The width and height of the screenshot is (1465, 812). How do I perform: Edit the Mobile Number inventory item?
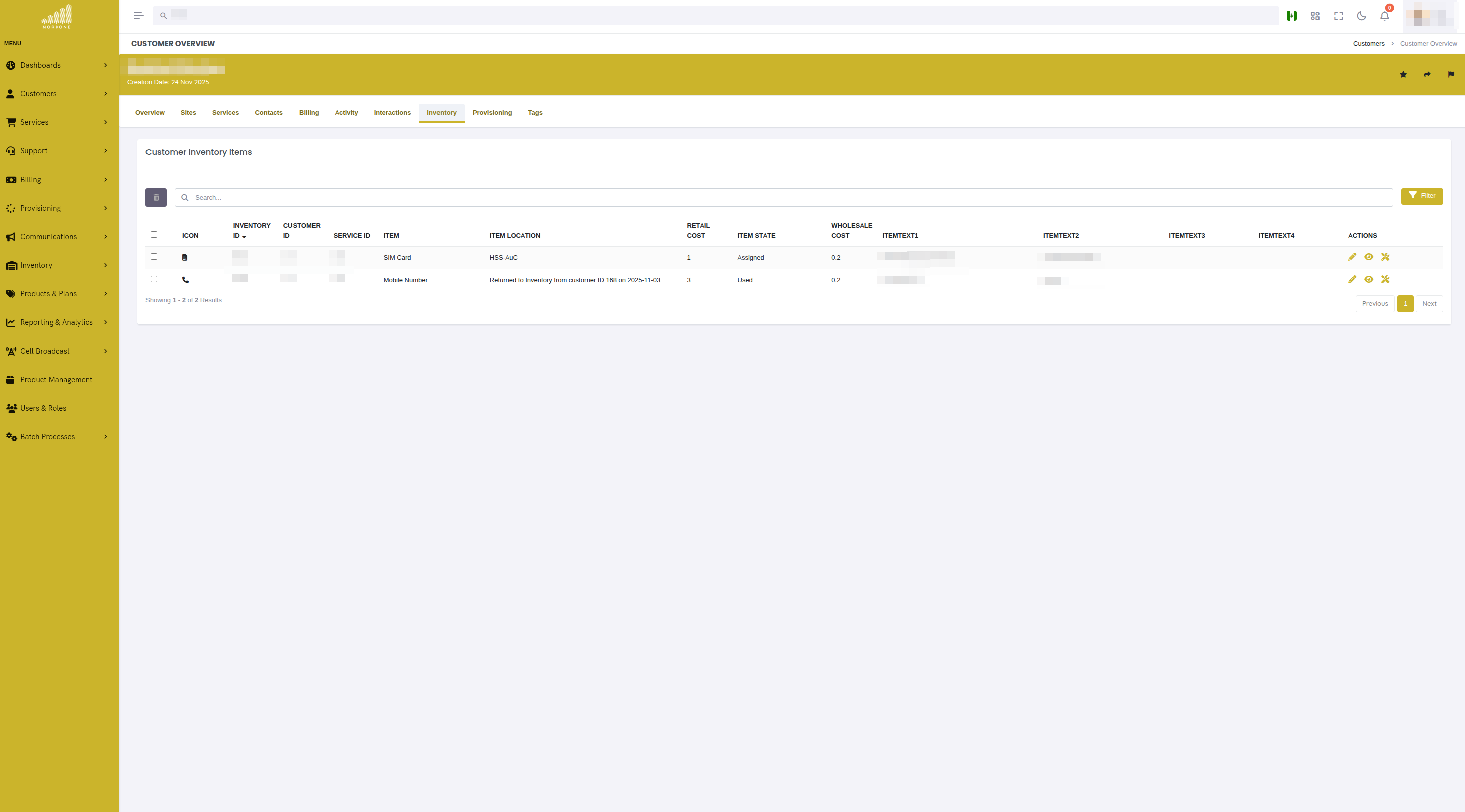tap(1352, 279)
